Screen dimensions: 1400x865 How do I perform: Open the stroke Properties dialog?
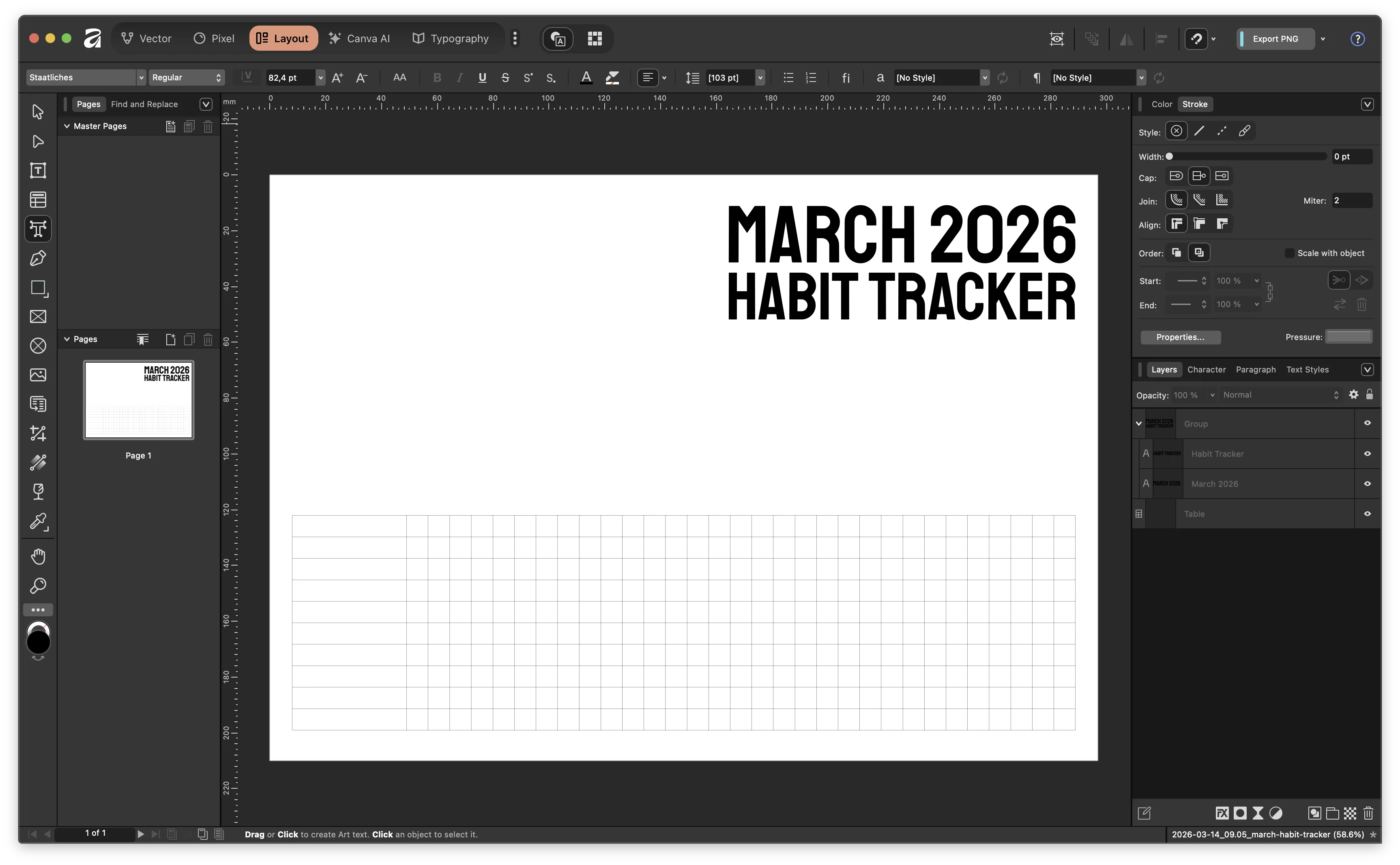coord(1181,337)
